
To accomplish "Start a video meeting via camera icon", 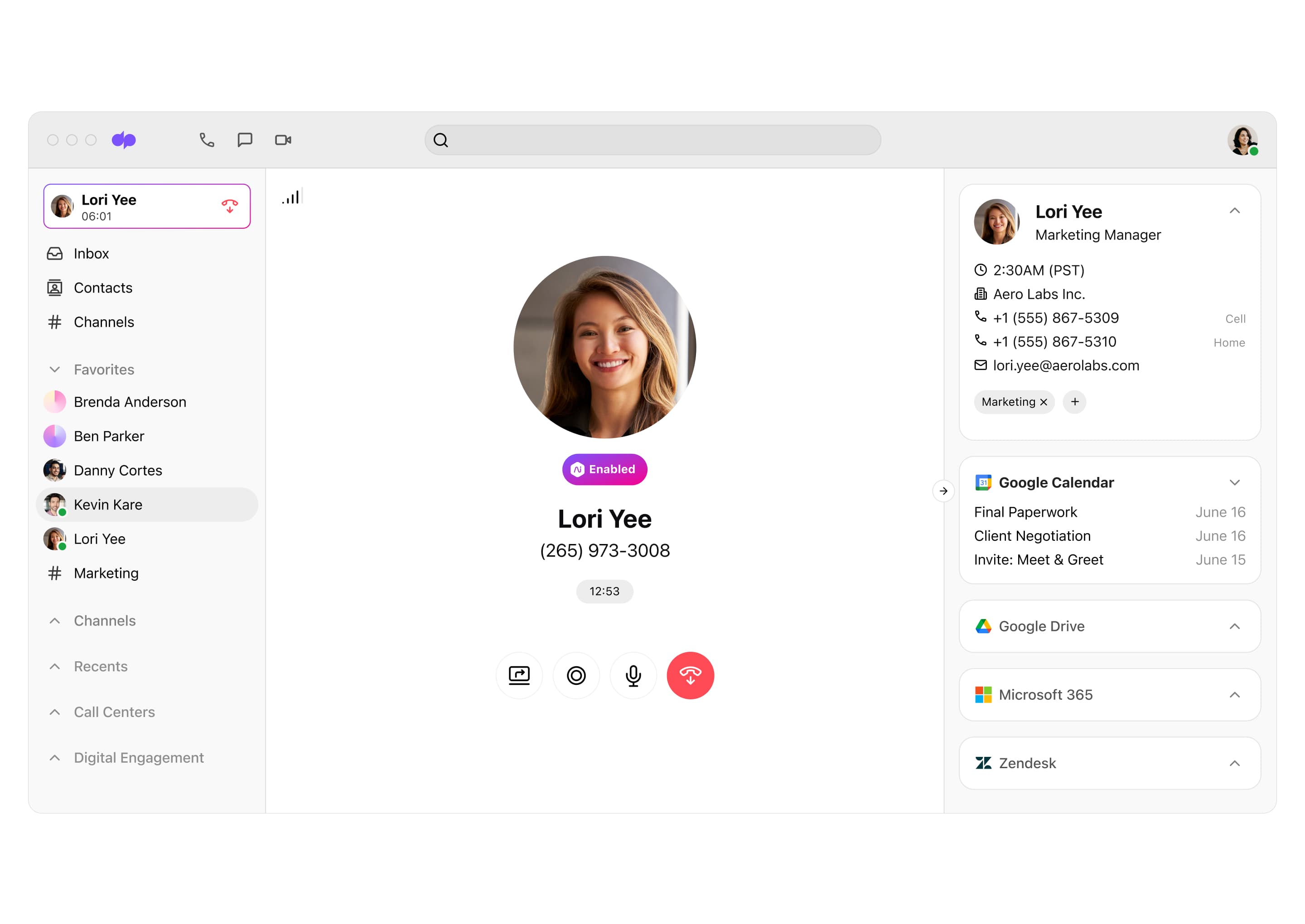I will (283, 140).
